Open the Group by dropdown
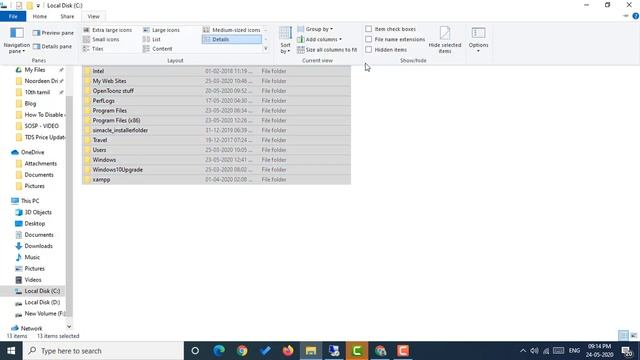Screen dimensions: 640x360 pyautogui.click(x=315, y=29)
